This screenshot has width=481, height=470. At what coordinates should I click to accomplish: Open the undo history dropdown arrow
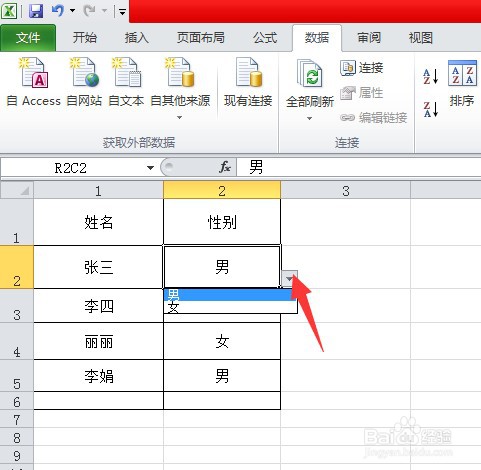(x=72, y=11)
